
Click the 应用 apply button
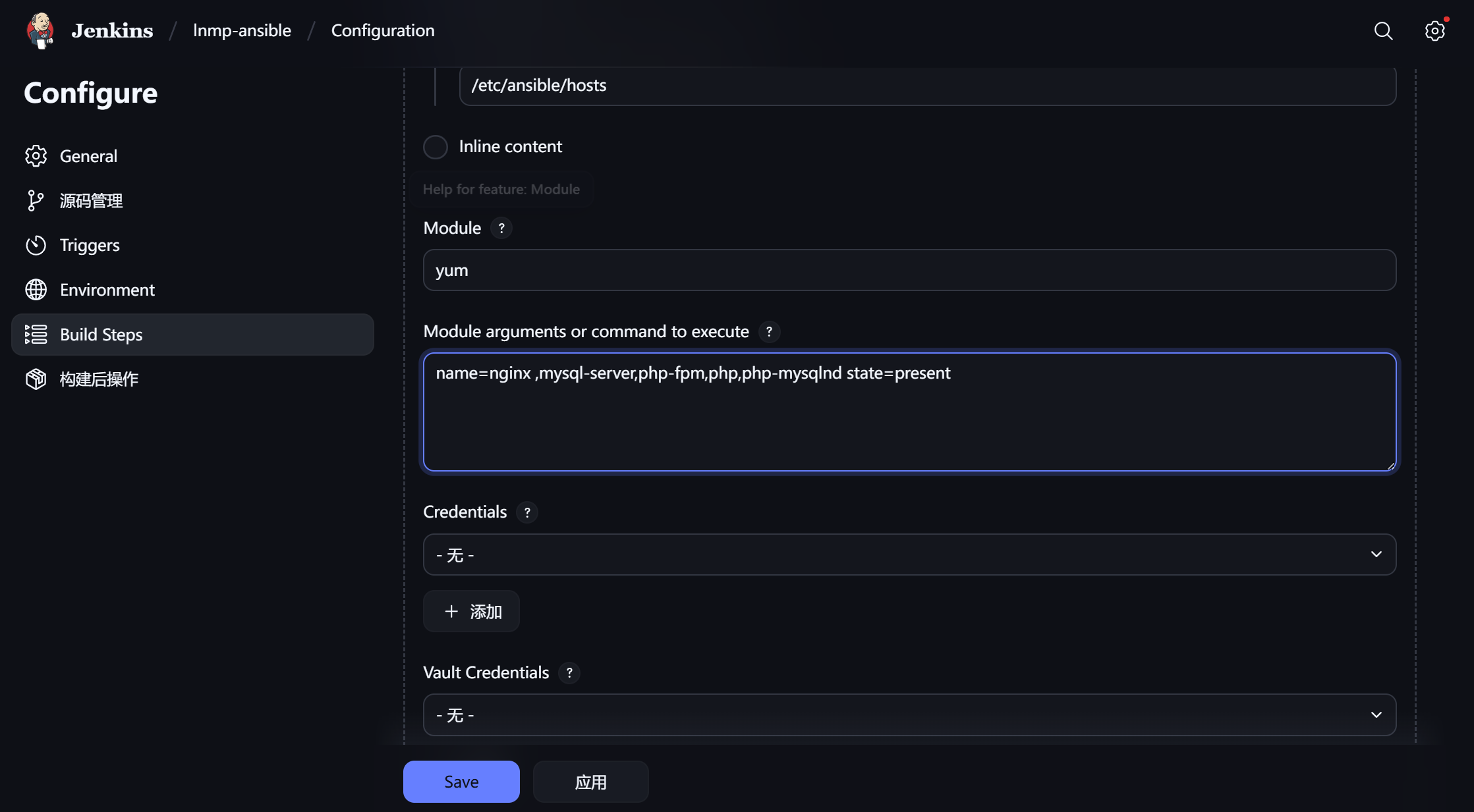[590, 782]
